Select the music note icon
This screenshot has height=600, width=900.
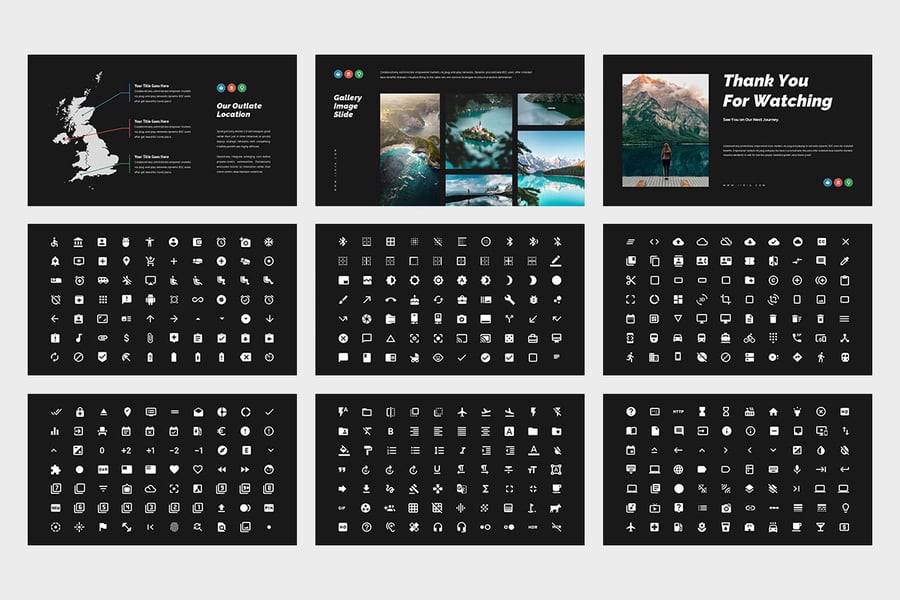click(x=78, y=337)
